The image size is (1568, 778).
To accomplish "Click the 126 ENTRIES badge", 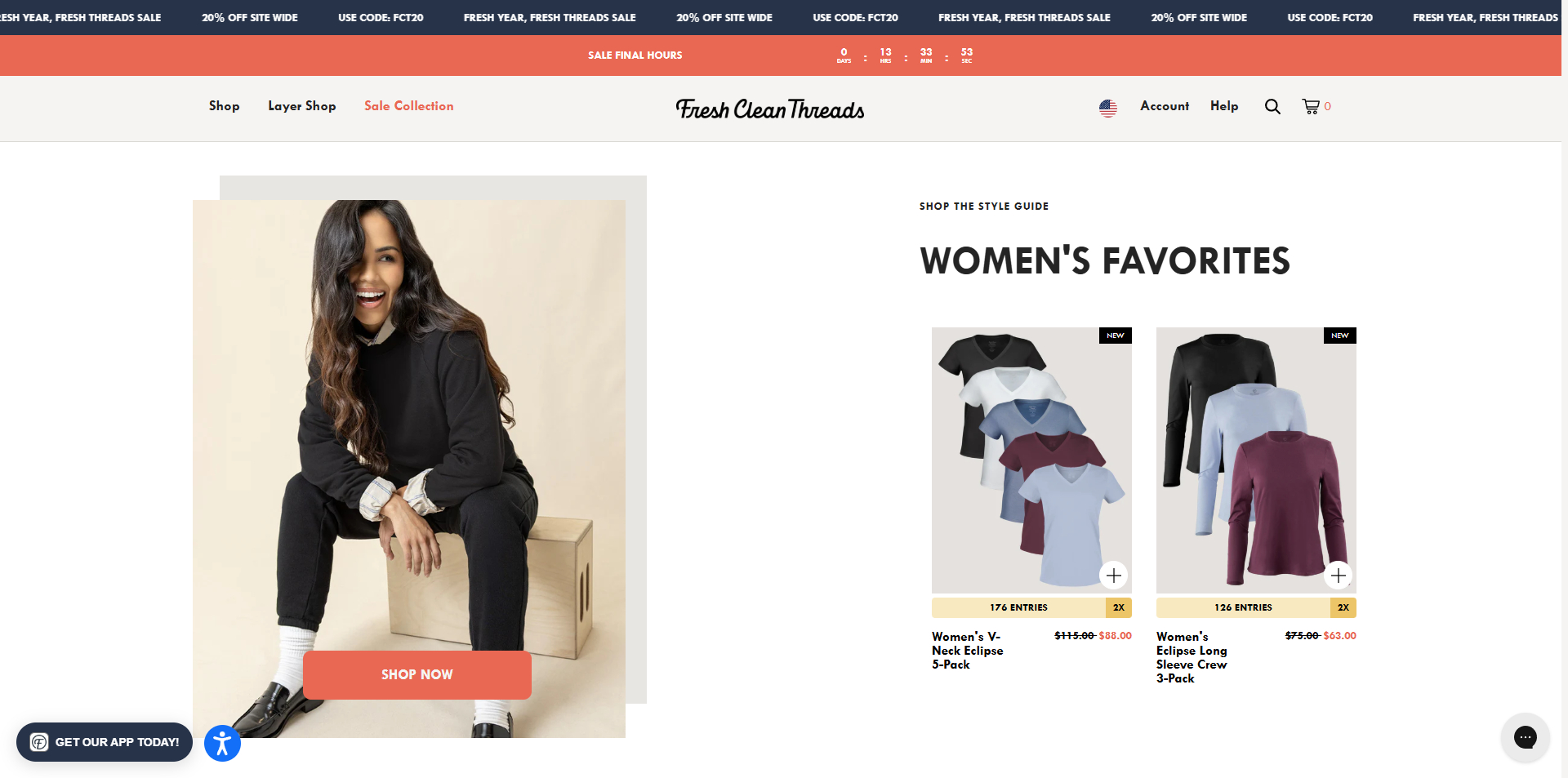I will tap(1243, 607).
